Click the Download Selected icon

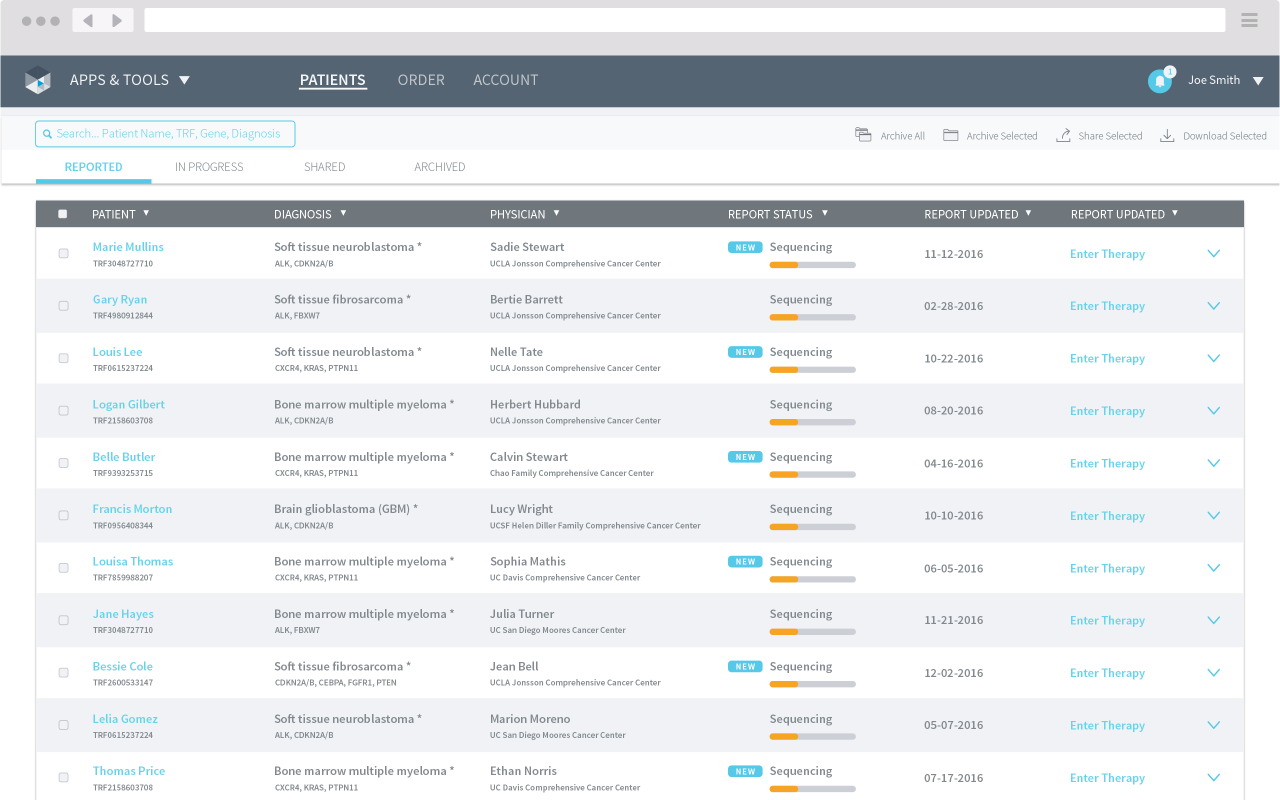coord(1167,135)
